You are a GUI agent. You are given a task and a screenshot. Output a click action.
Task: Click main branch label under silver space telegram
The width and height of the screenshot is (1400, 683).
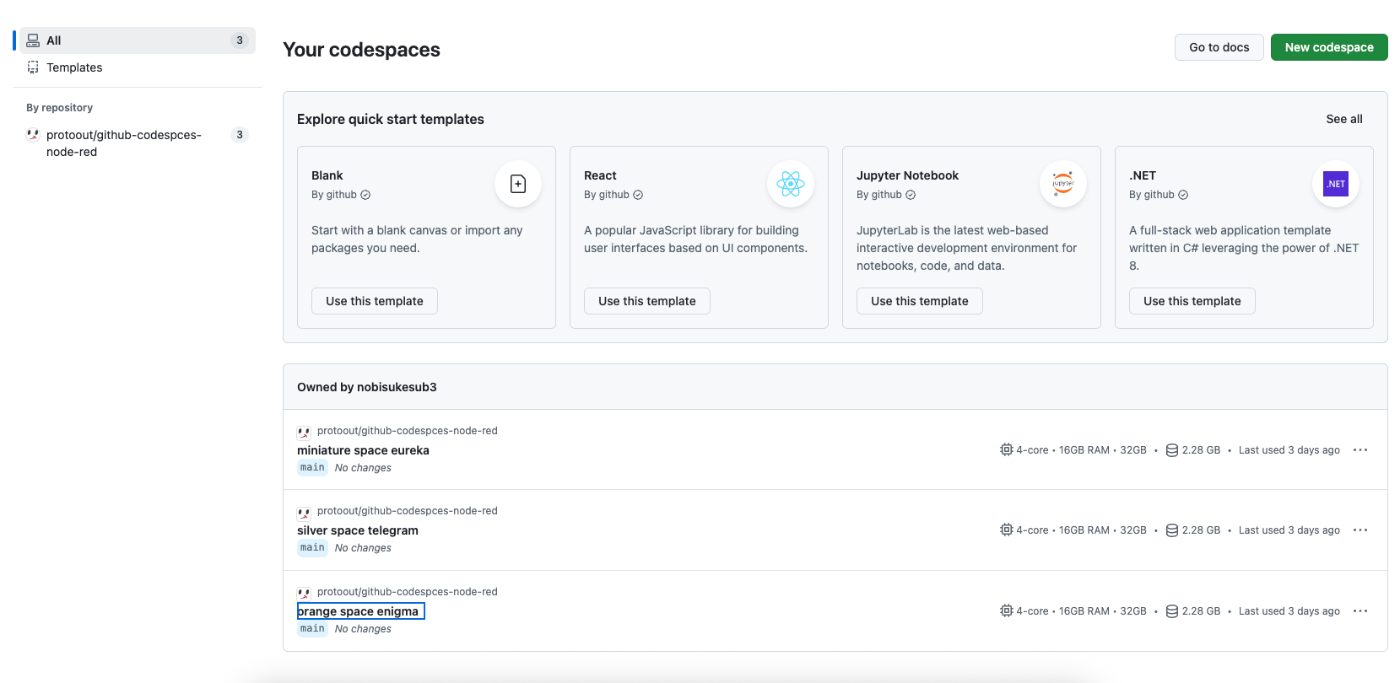[312, 548]
